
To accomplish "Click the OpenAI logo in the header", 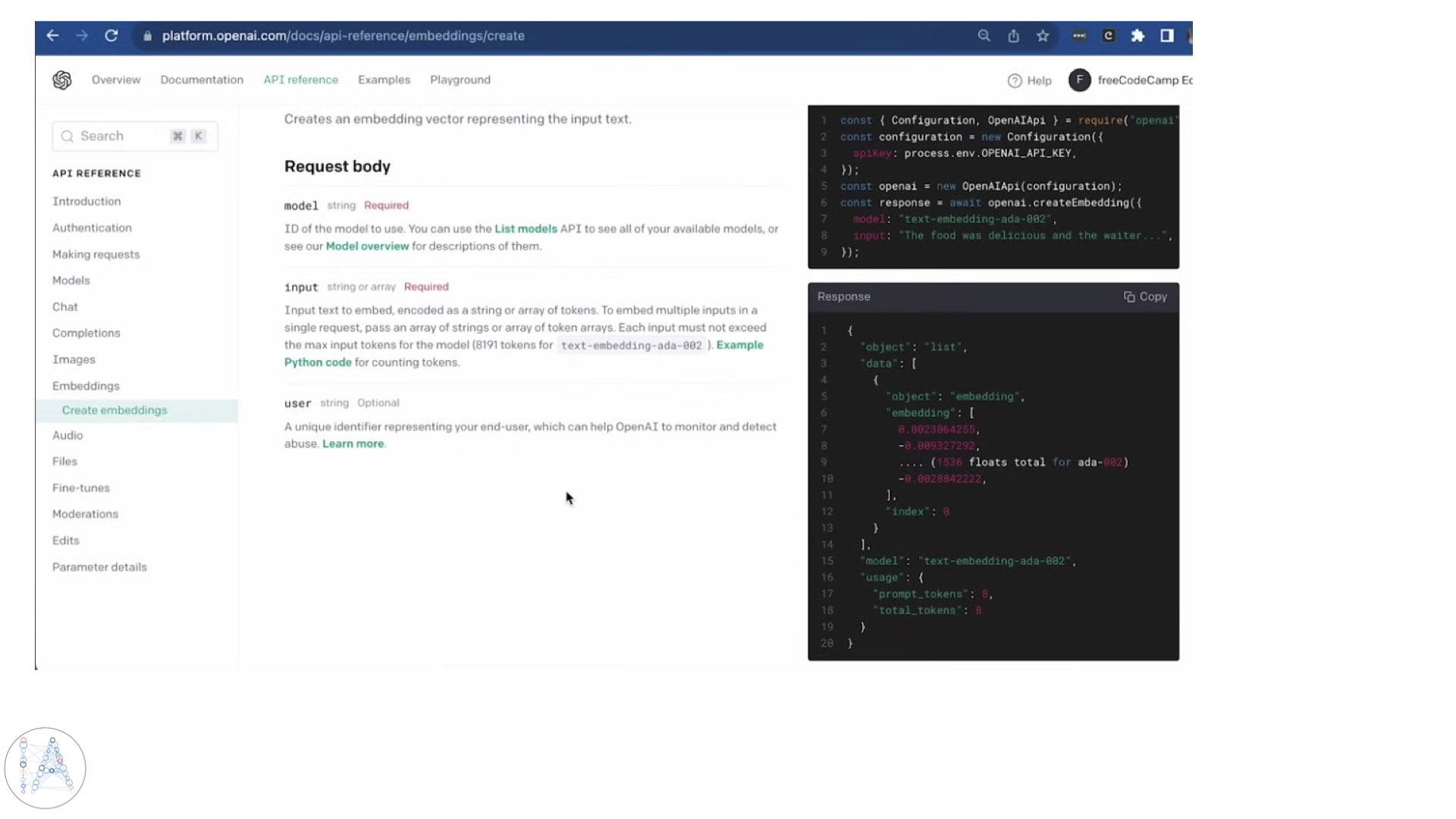I will (x=62, y=80).
